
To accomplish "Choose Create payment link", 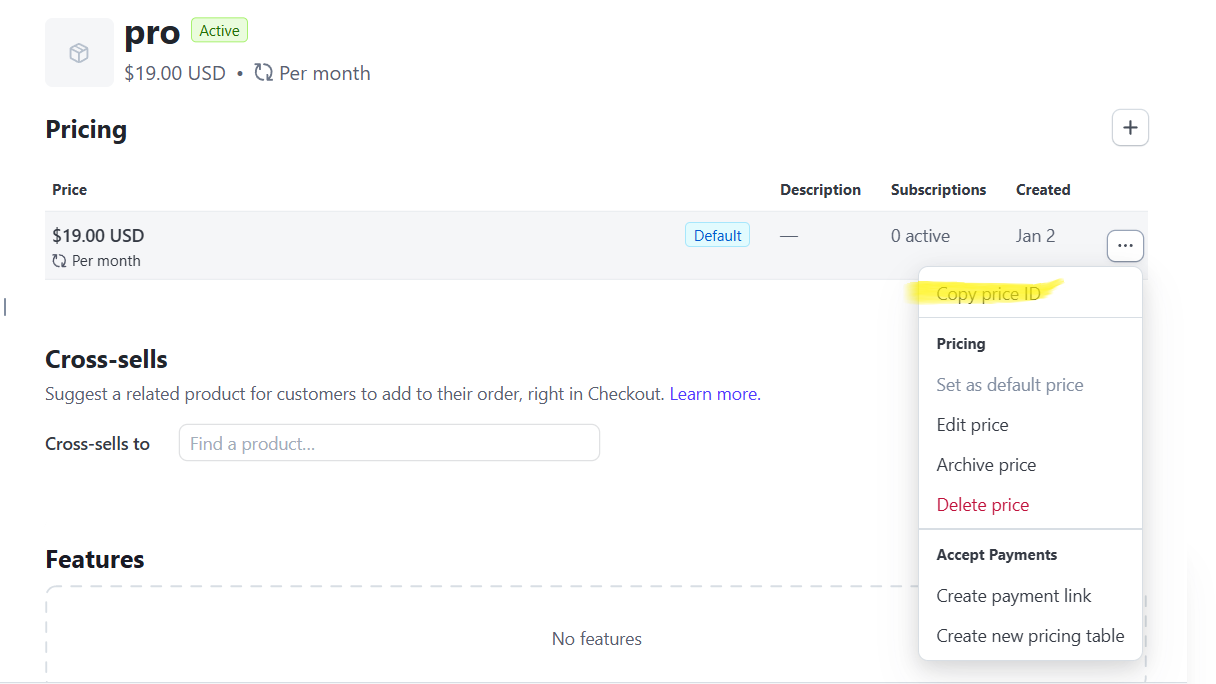I will (1013, 595).
